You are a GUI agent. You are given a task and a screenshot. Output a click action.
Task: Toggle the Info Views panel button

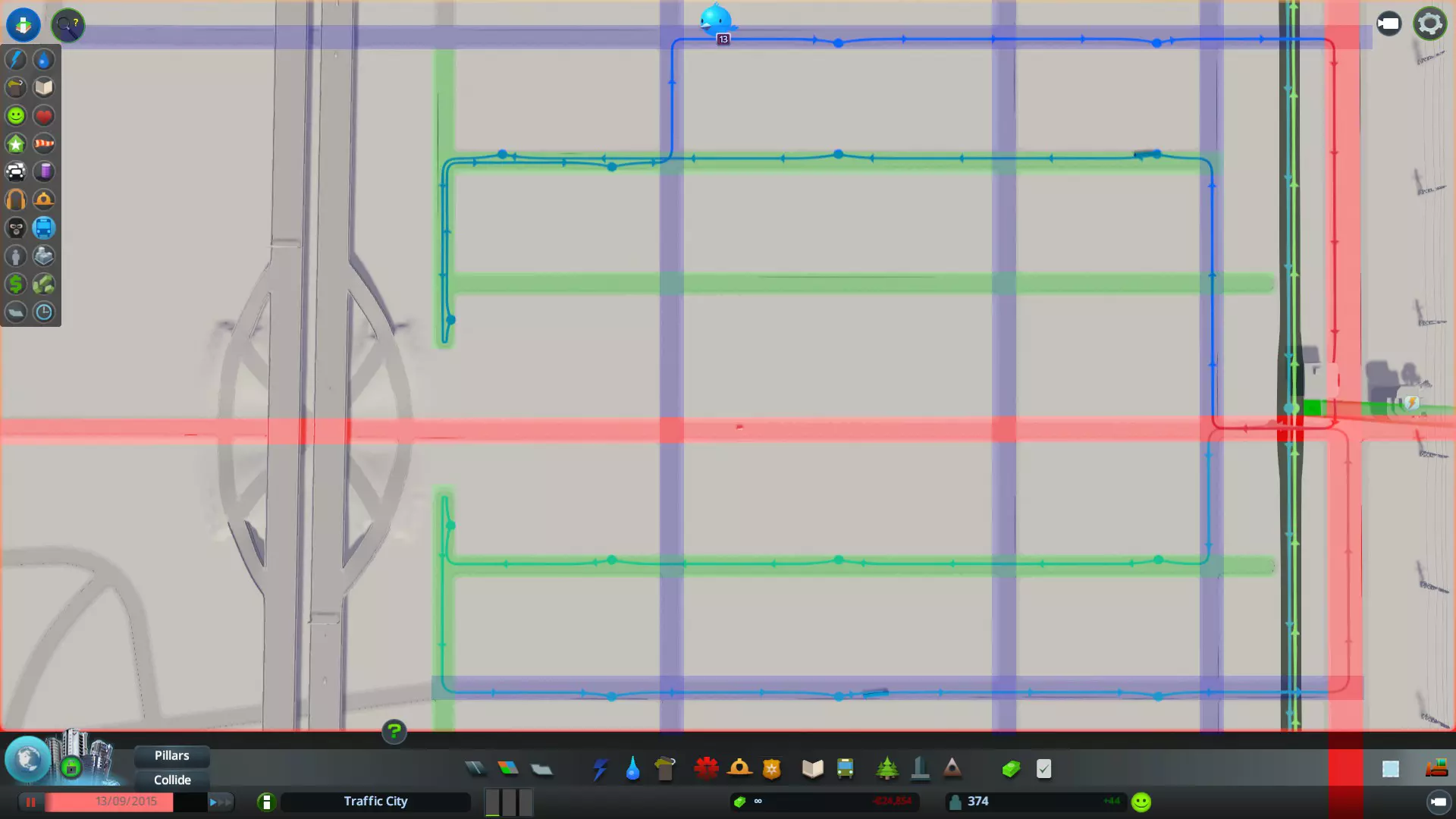(24, 25)
